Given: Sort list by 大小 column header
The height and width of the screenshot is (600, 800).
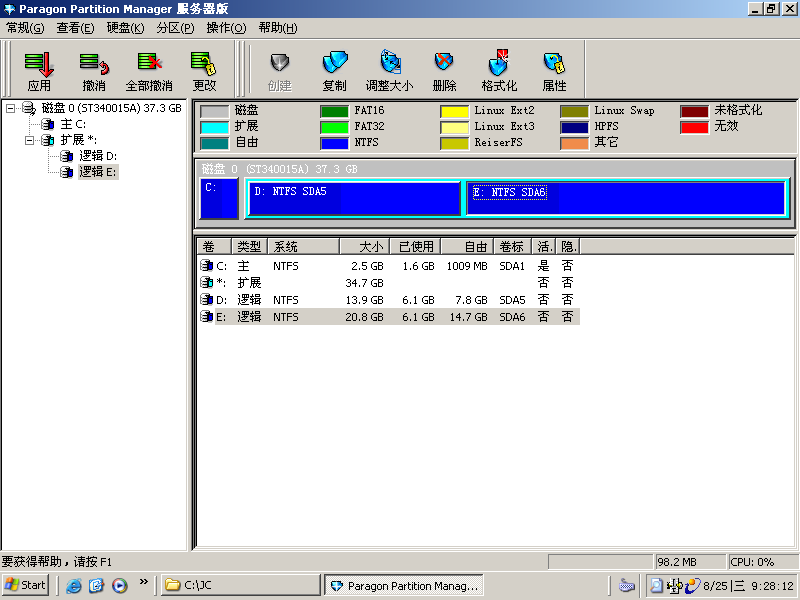Looking at the screenshot, I should [x=364, y=247].
